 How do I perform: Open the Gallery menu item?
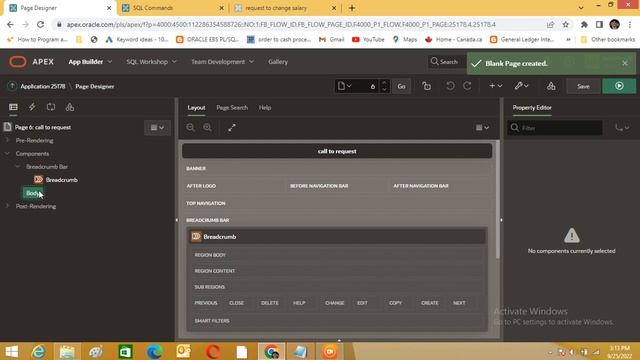coord(278,62)
